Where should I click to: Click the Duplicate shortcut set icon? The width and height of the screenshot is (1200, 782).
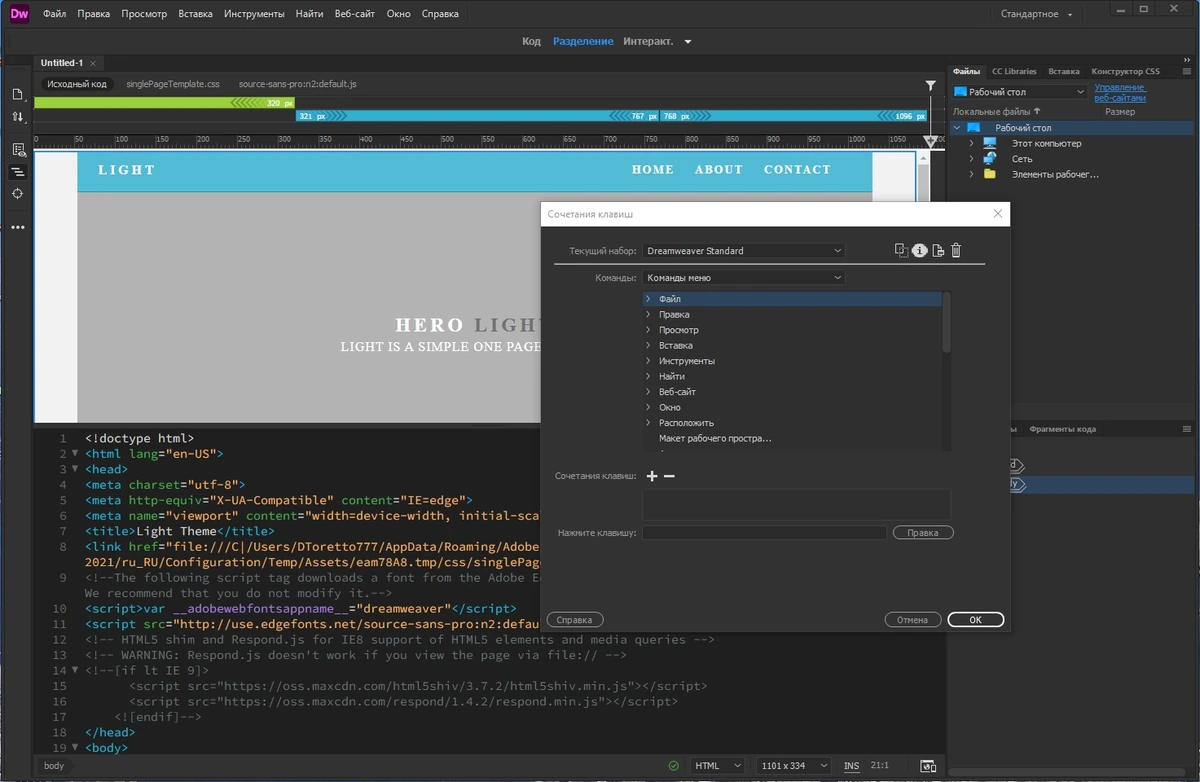pyautogui.click(x=901, y=250)
